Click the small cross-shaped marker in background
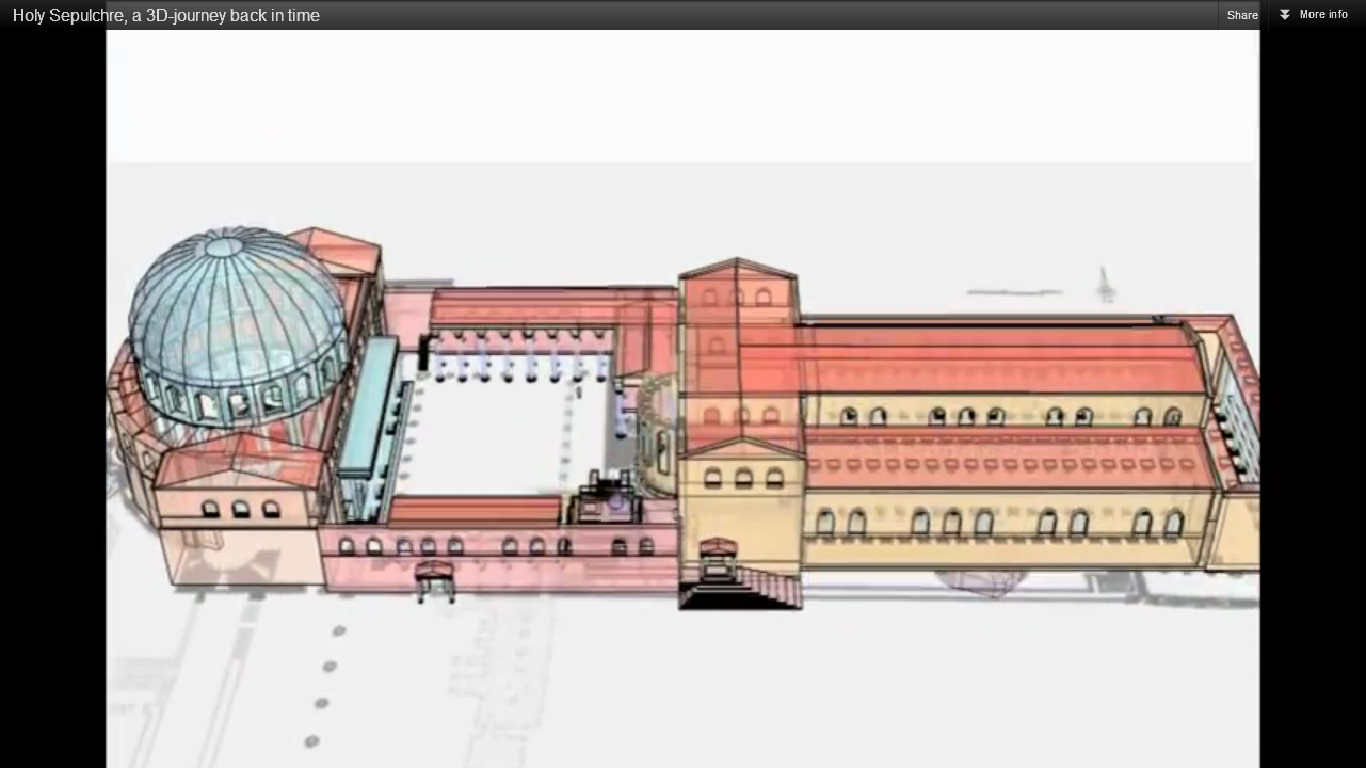This screenshot has height=768, width=1366. point(1104,284)
